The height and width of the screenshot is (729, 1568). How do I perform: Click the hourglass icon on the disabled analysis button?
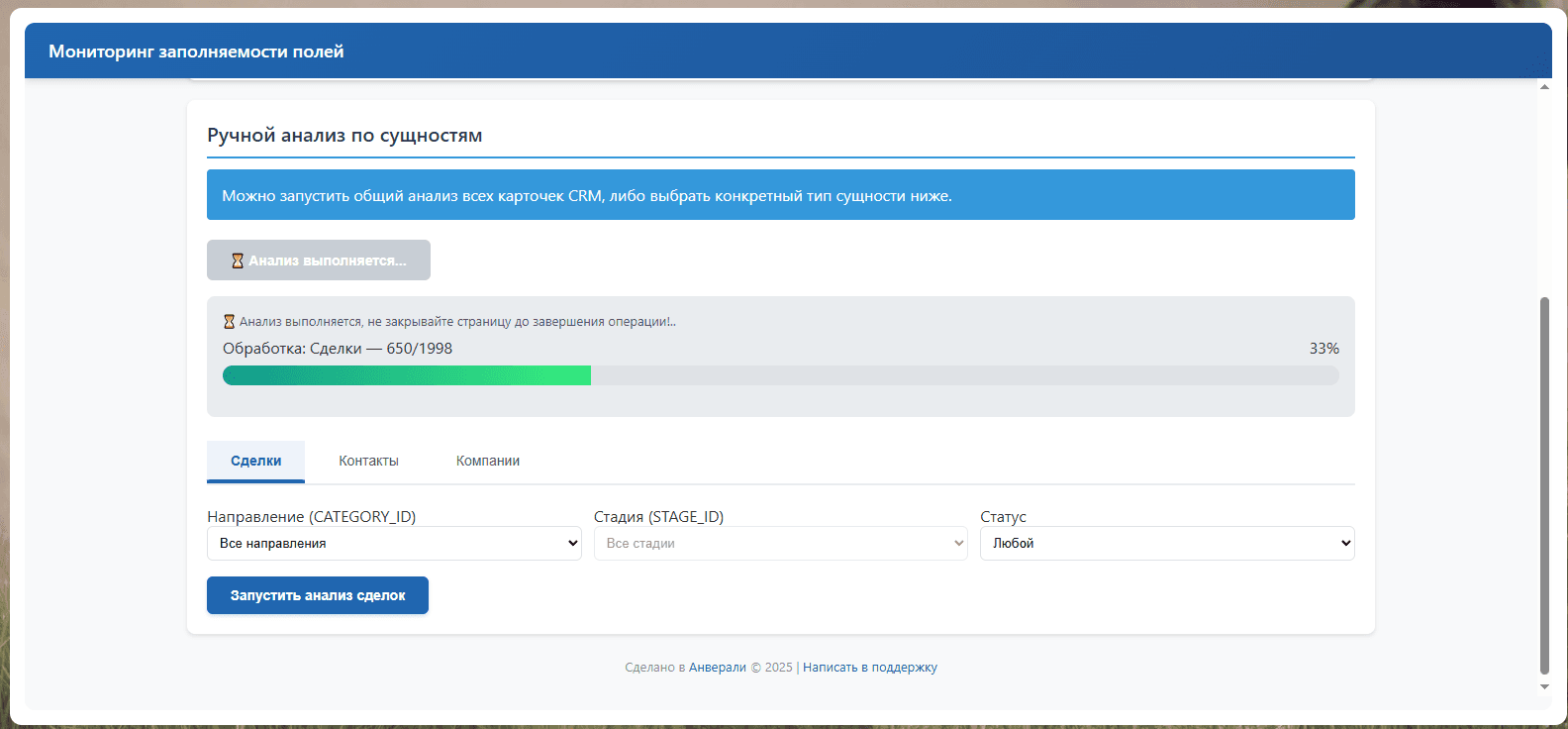(238, 260)
